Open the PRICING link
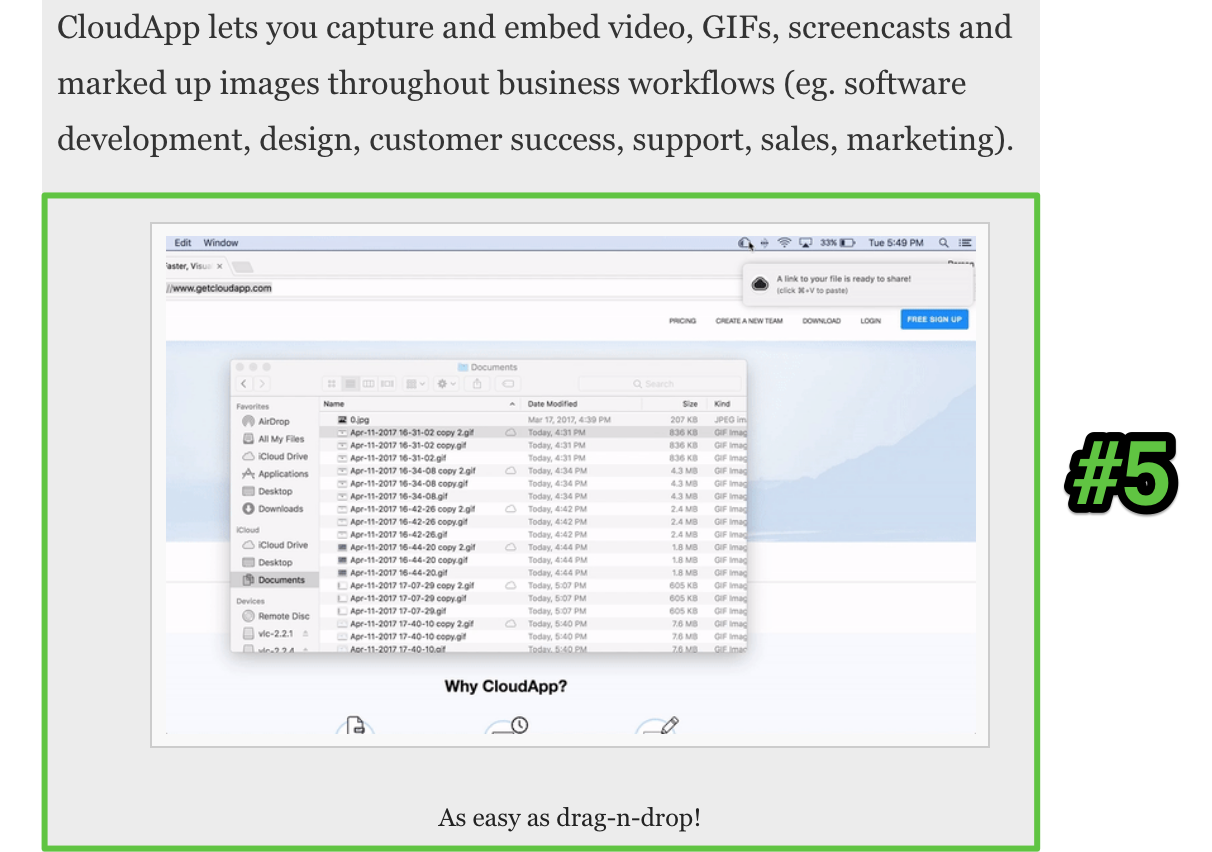 683,321
